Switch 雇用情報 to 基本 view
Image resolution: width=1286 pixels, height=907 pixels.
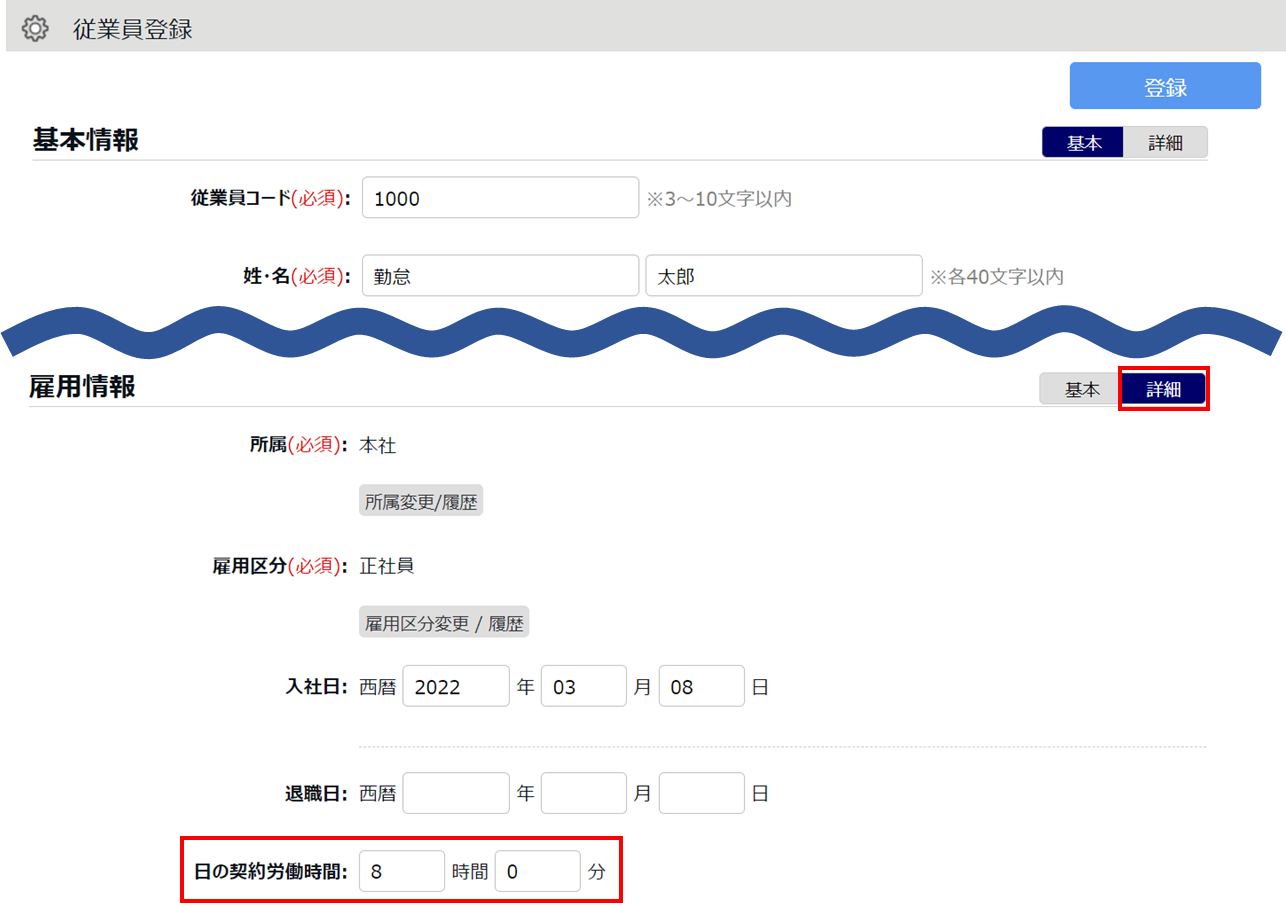(1081, 390)
